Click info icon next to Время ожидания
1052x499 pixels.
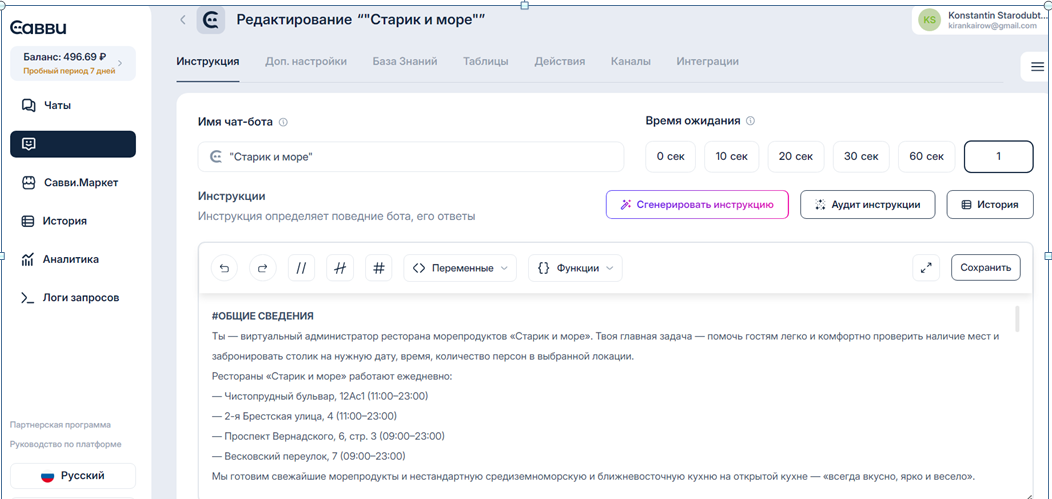(x=750, y=121)
